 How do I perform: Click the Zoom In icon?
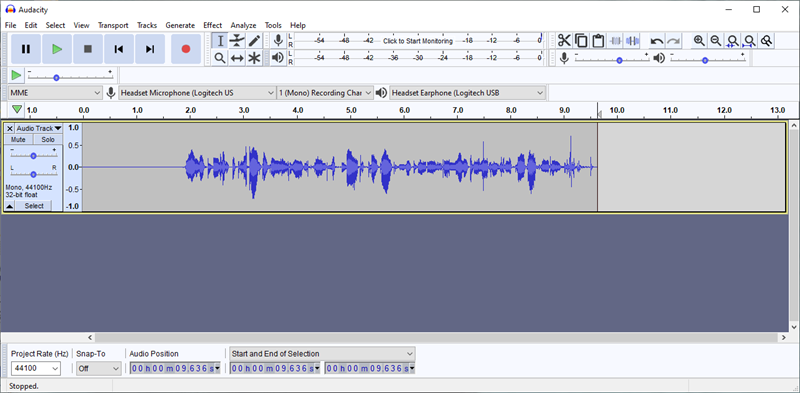[699, 41]
